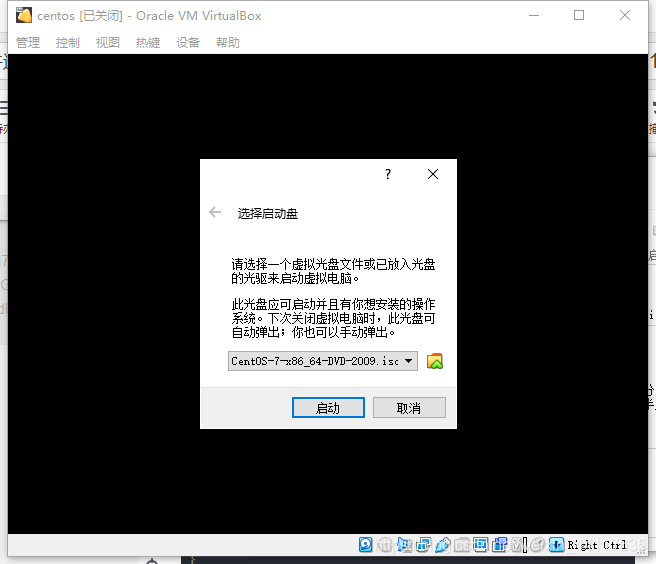Click the display settings status icon
The width and height of the screenshot is (656, 564).
click(481, 544)
